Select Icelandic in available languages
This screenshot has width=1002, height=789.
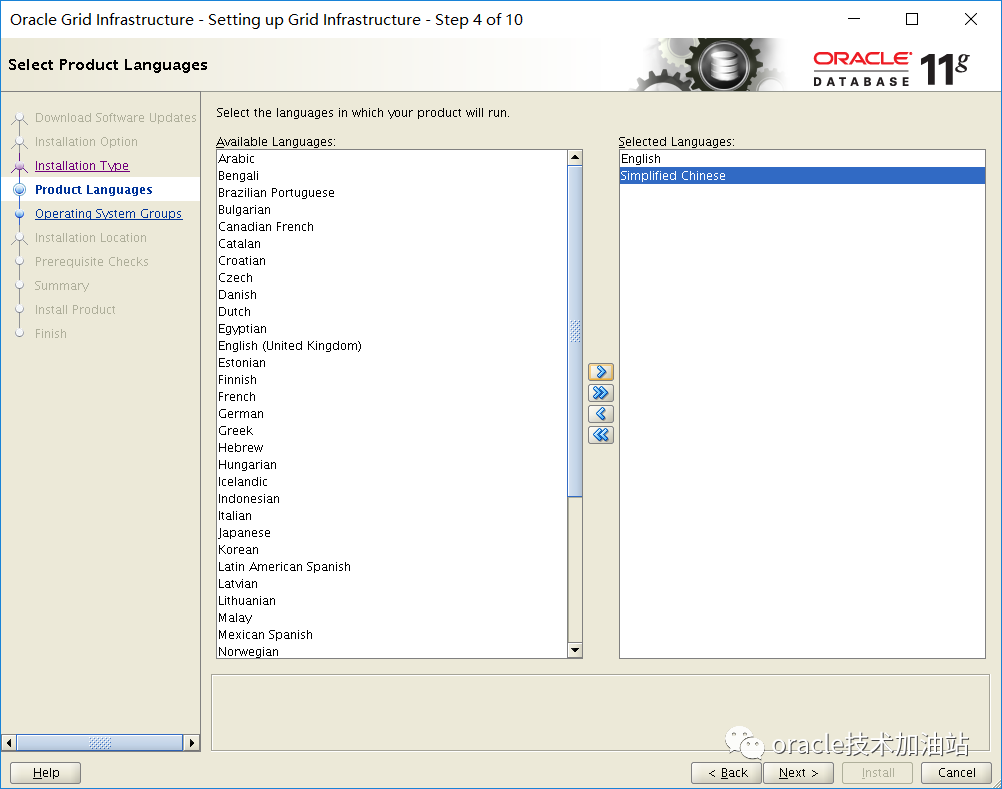[392, 482]
